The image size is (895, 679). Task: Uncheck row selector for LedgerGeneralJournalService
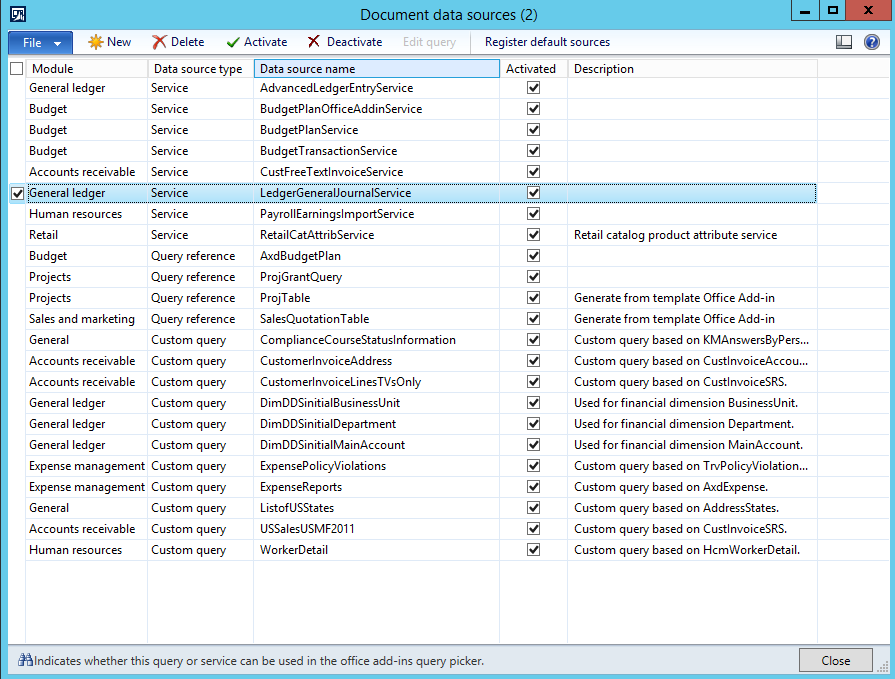[x=17, y=193]
